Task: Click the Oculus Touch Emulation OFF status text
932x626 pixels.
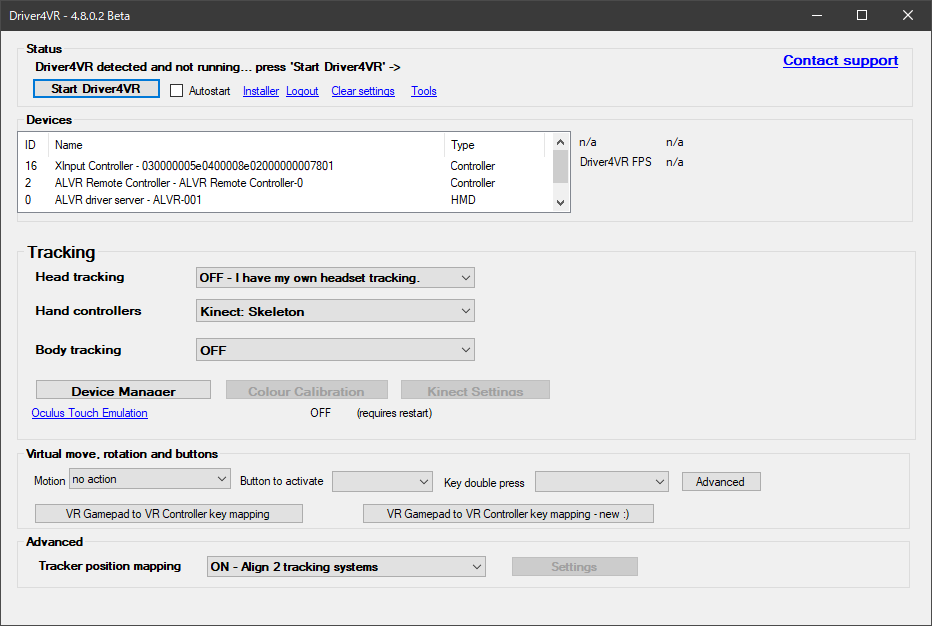Action: [320, 413]
